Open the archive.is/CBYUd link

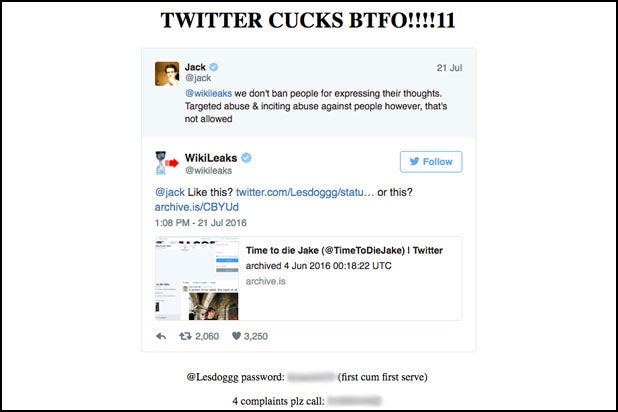click(196, 207)
